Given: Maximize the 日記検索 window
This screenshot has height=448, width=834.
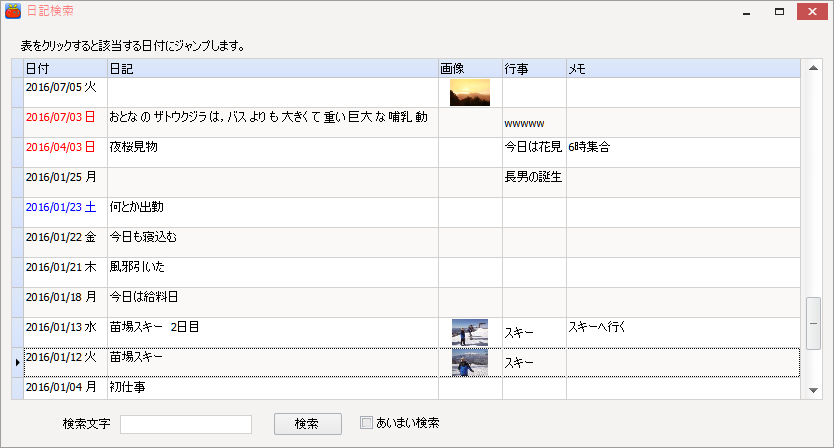Looking at the screenshot, I should click(x=779, y=12).
